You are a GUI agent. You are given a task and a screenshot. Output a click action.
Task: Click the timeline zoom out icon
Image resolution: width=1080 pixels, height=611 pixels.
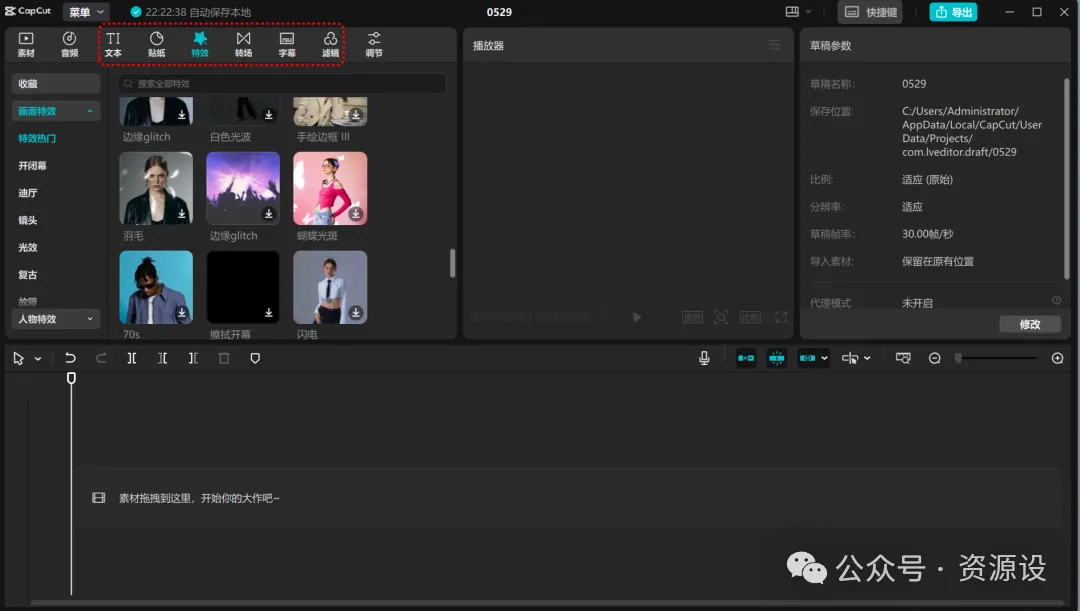click(x=935, y=358)
